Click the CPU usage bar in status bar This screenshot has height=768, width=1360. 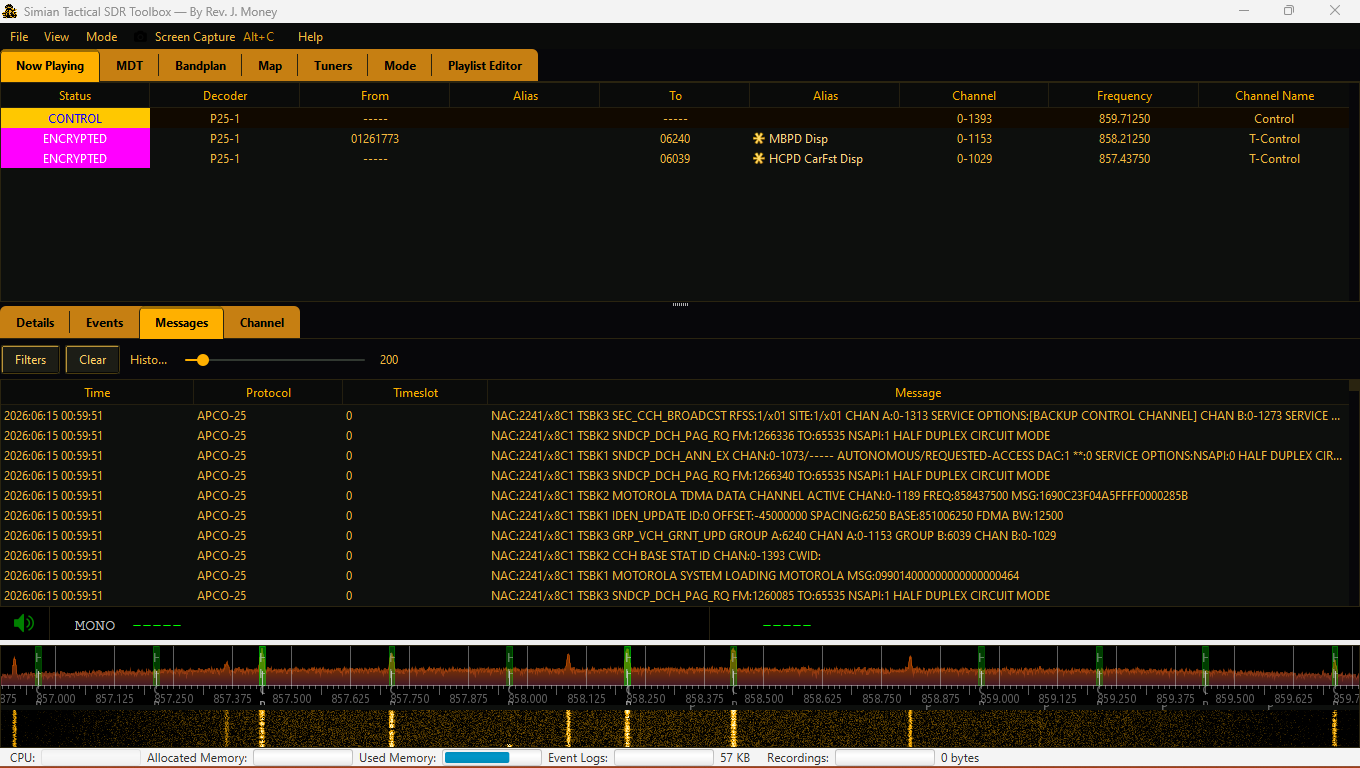pyautogui.click(x=89, y=758)
